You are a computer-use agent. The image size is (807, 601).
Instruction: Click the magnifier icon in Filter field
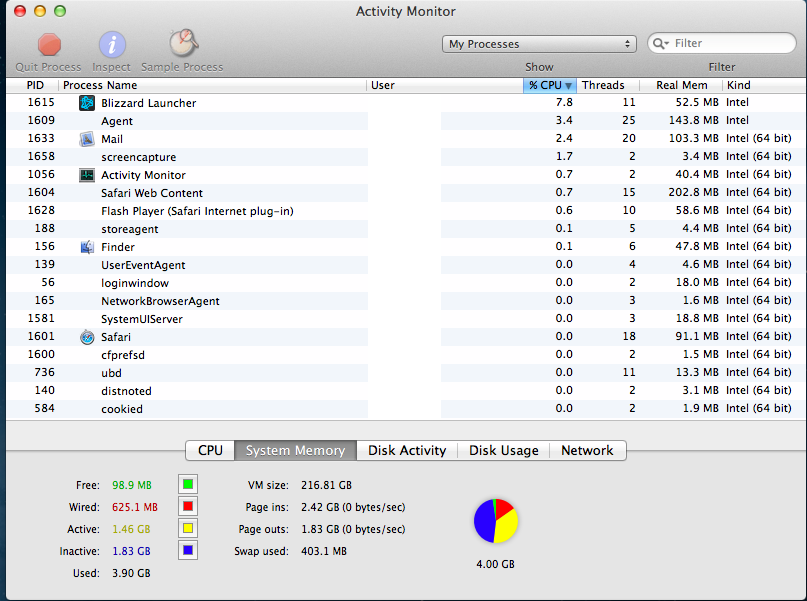tap(661, 44)
